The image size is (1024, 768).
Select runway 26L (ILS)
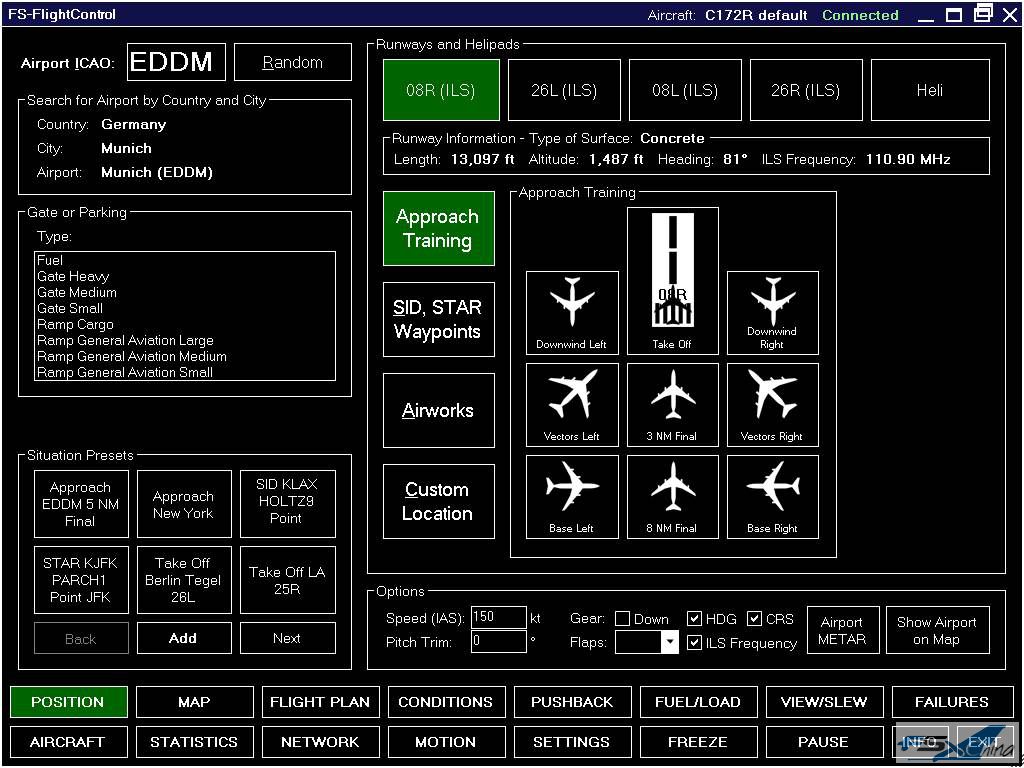[564, 90]
